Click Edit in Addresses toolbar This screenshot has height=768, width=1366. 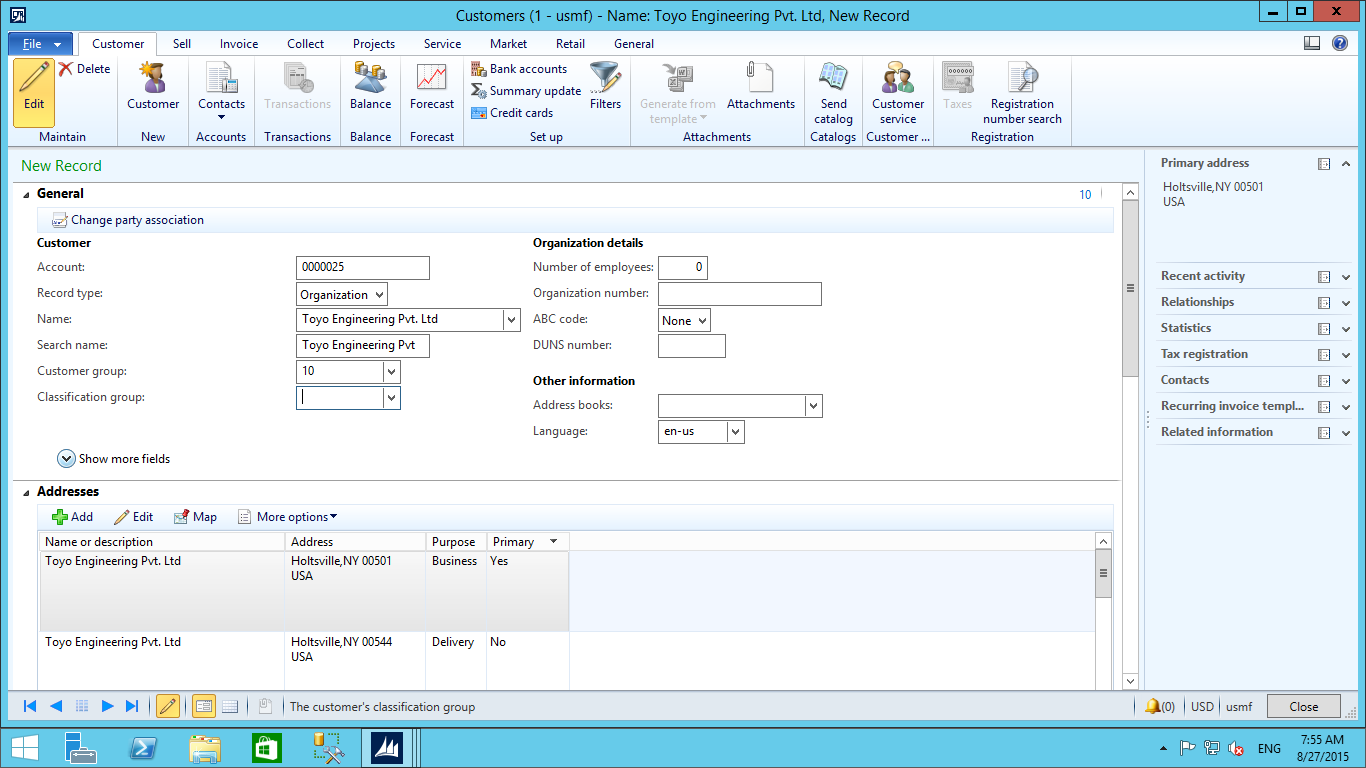[133, 517]
